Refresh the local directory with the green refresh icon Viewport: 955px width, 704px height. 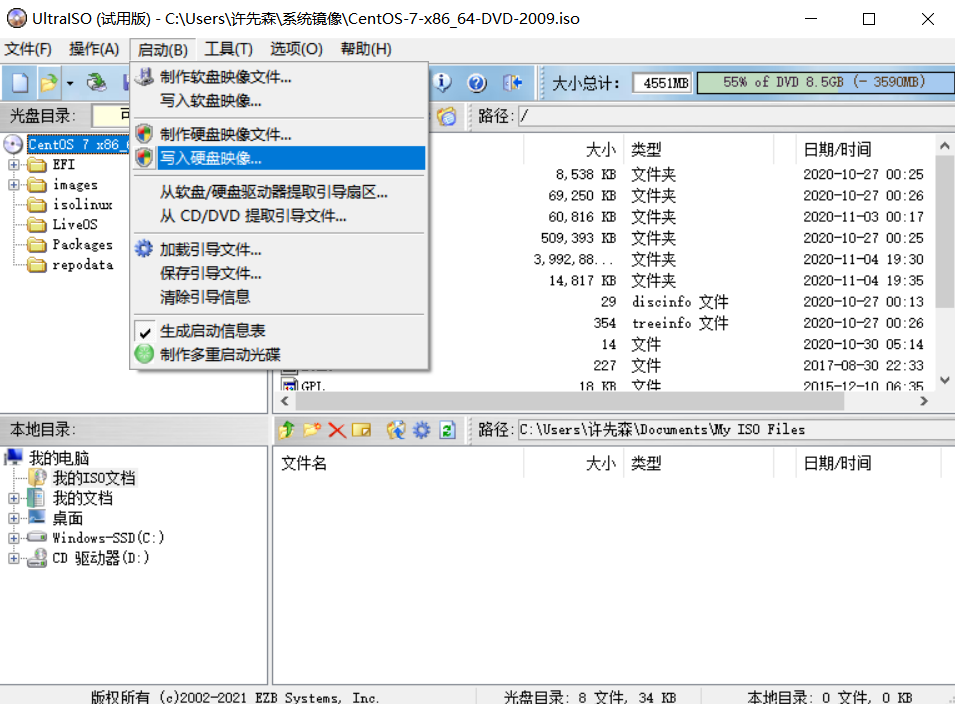click(446, 430)
